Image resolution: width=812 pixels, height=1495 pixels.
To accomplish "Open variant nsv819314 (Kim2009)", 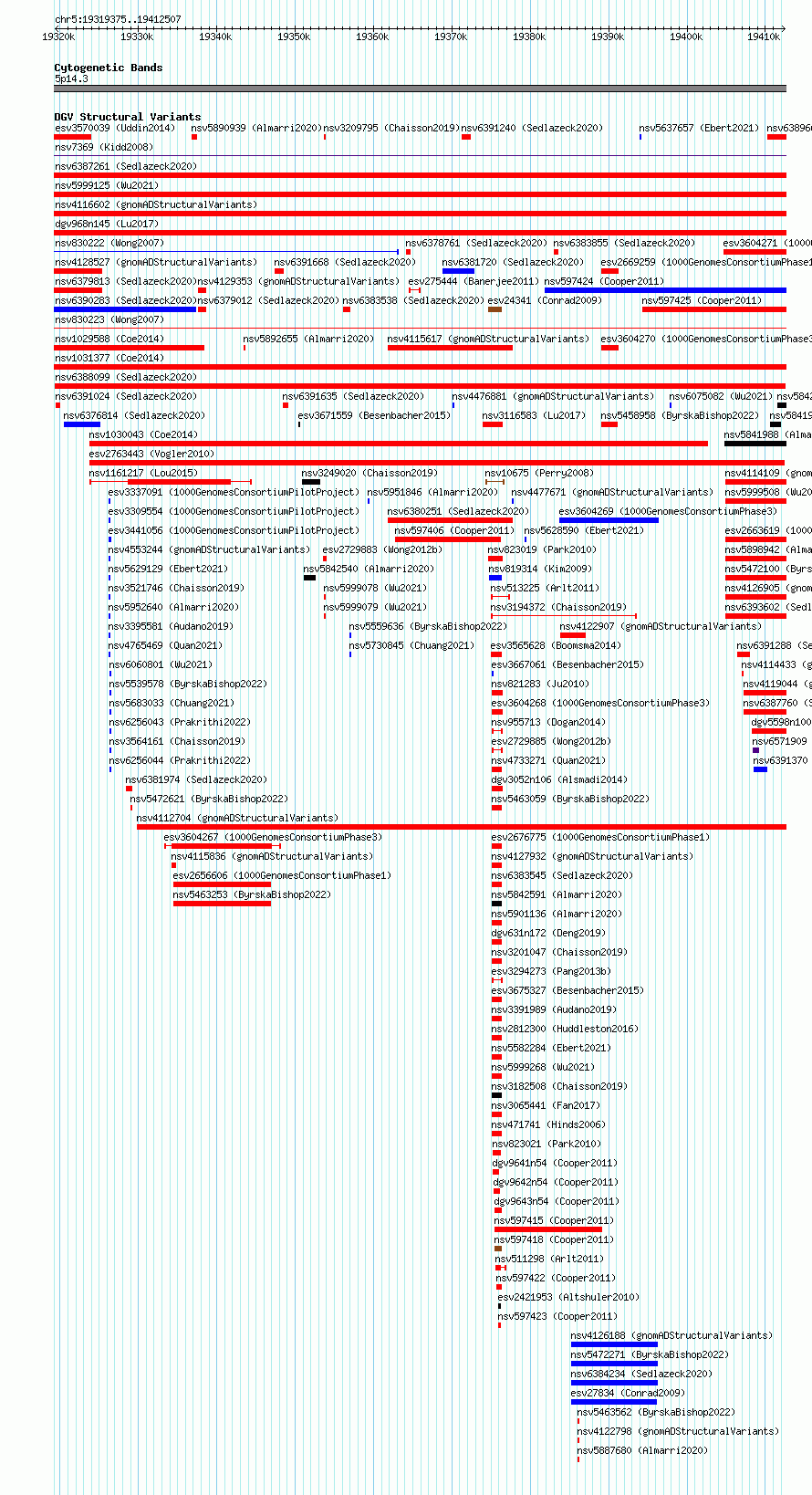I will 540,569.
